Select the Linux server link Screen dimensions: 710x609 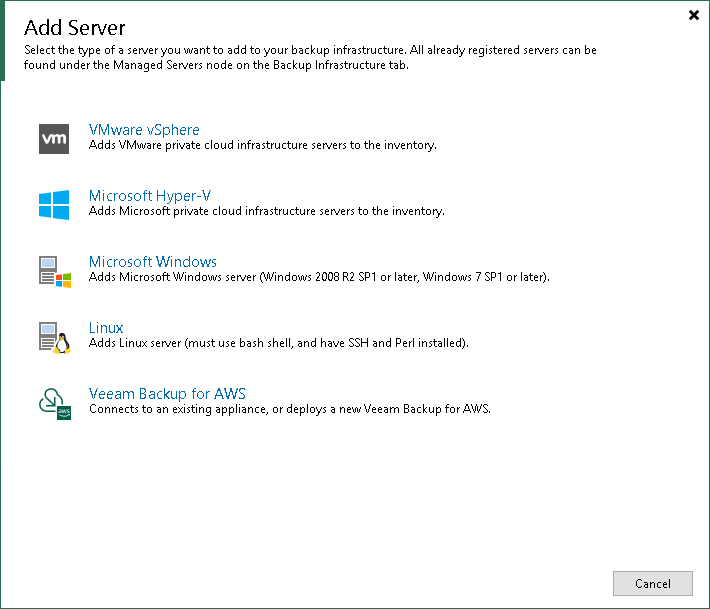[106, 328]
